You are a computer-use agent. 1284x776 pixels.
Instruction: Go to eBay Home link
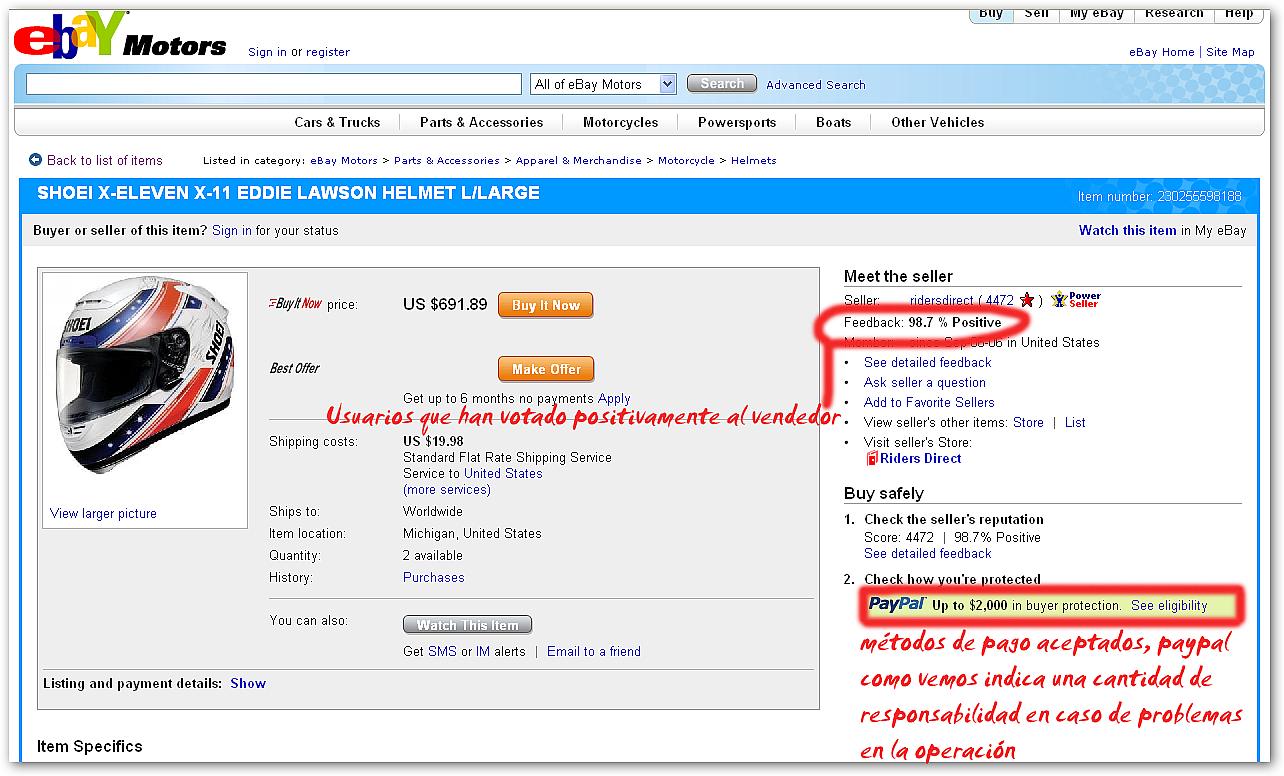(1162, 52)
